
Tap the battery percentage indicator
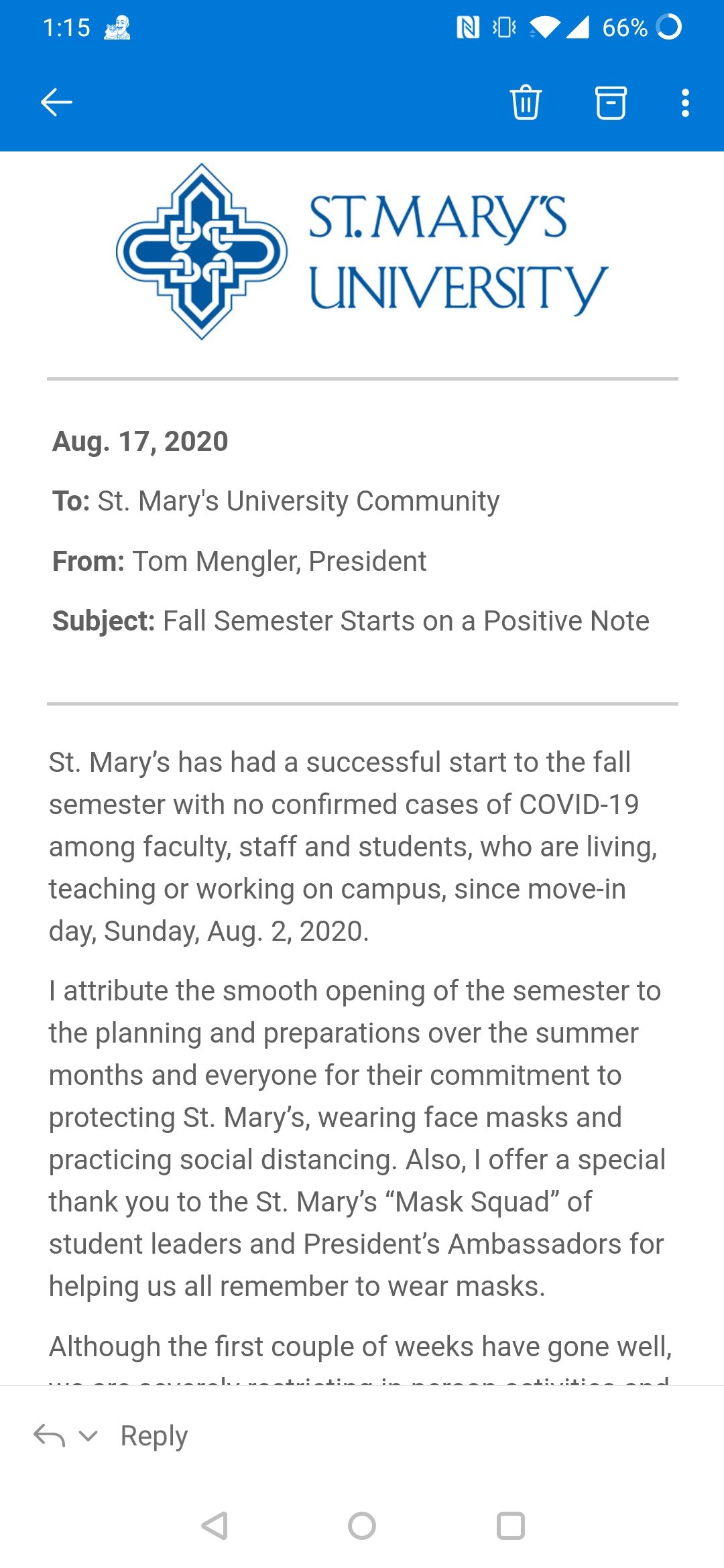pos(624,27)
